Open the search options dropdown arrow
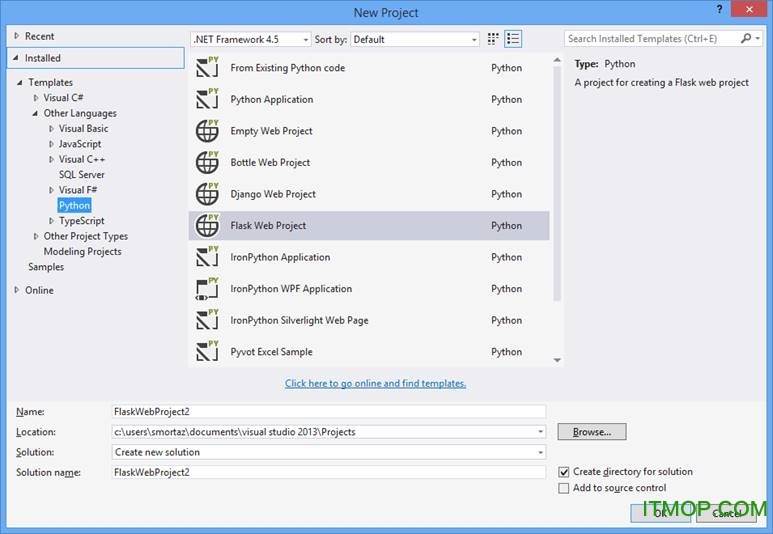 pos(758,38)
